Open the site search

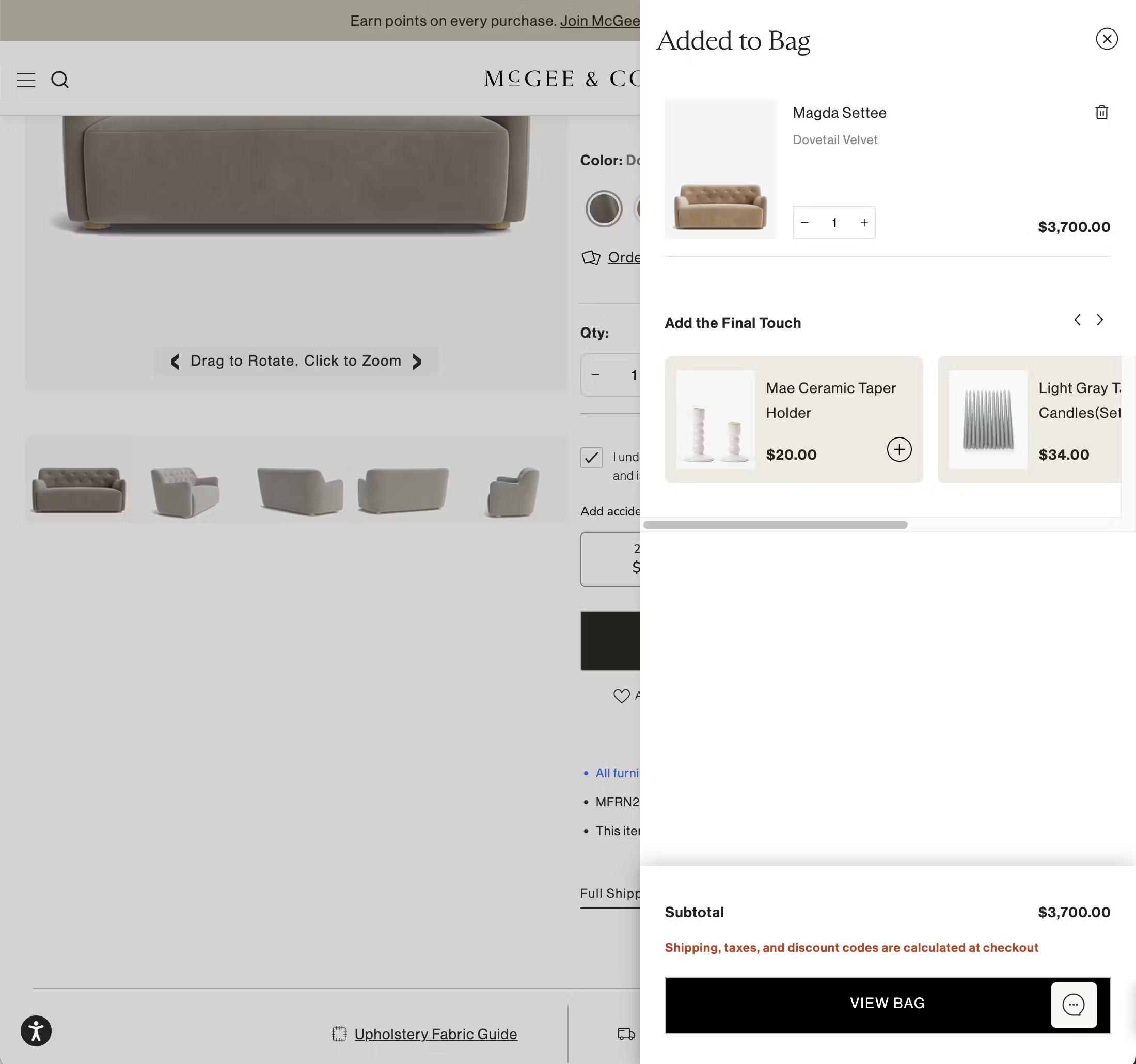click(60, 80)
